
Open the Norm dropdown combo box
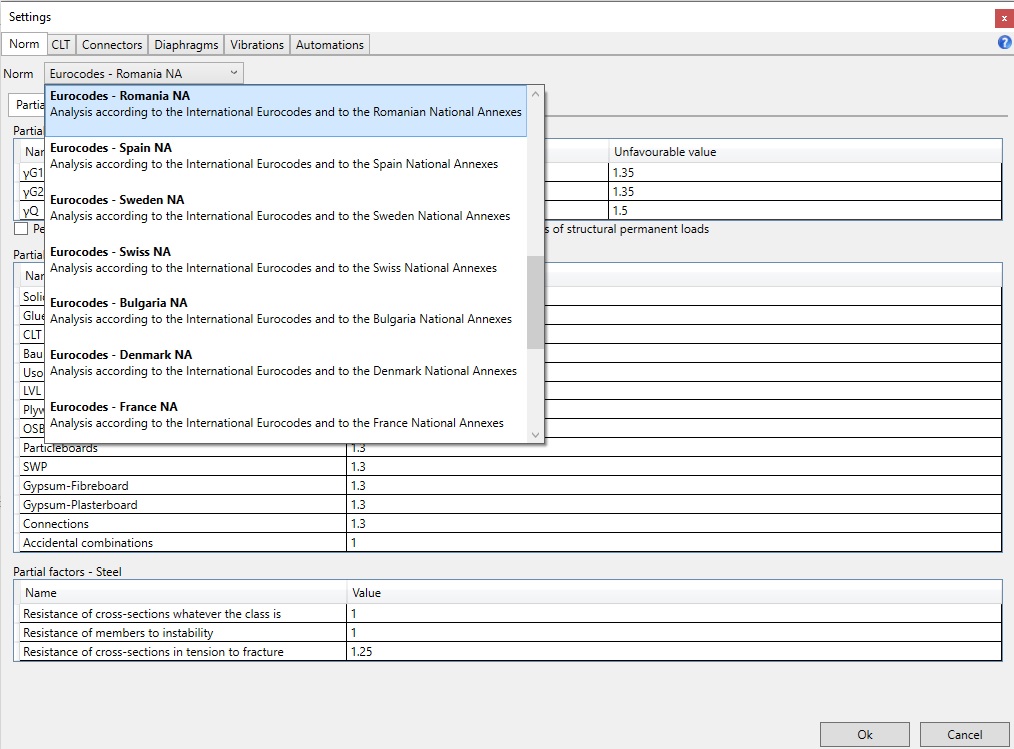[x=144, y=74]
